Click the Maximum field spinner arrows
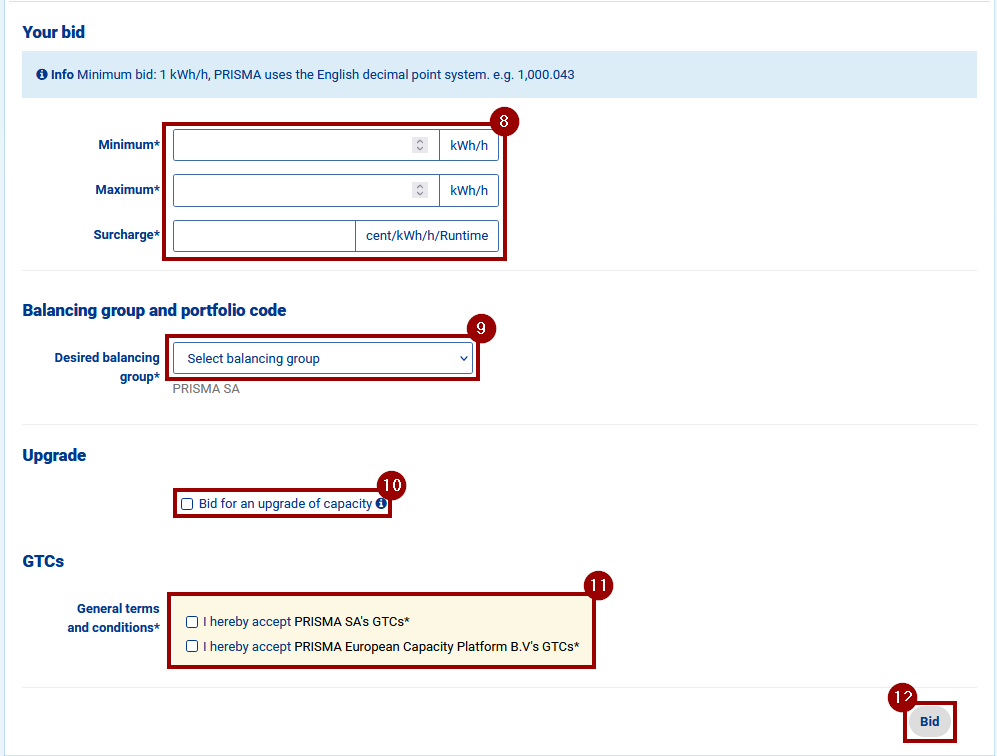Screen dimensions: 997x756 pyautogui.click(x=420, y=190)
